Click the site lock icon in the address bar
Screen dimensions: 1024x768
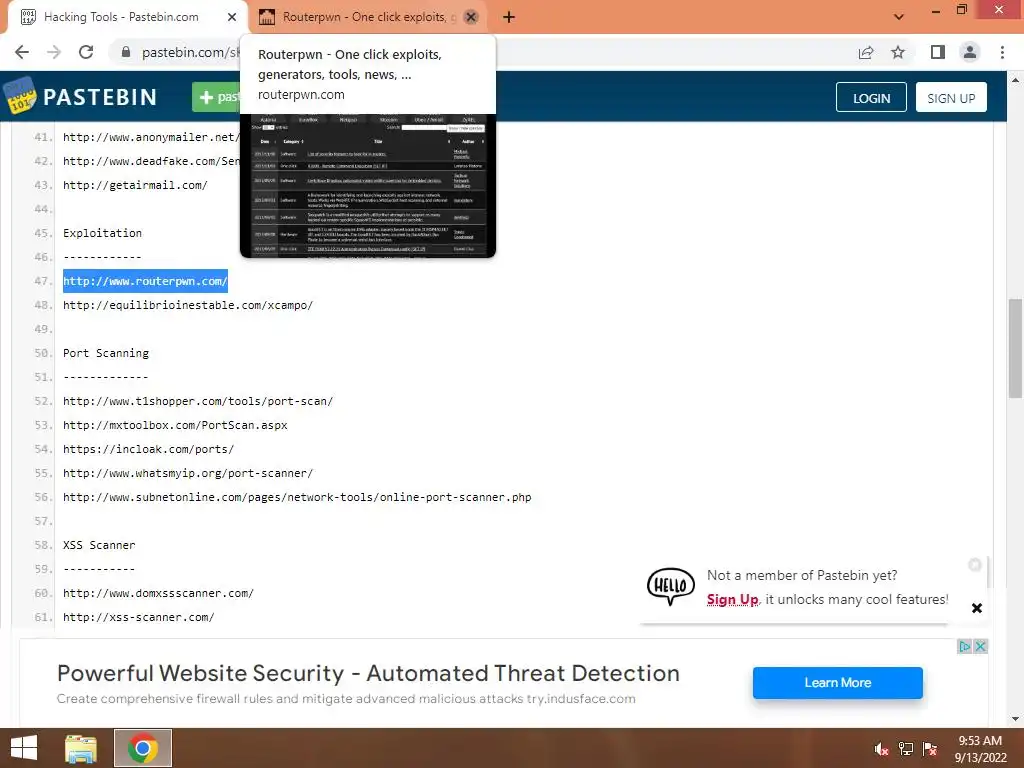[126, 52]
